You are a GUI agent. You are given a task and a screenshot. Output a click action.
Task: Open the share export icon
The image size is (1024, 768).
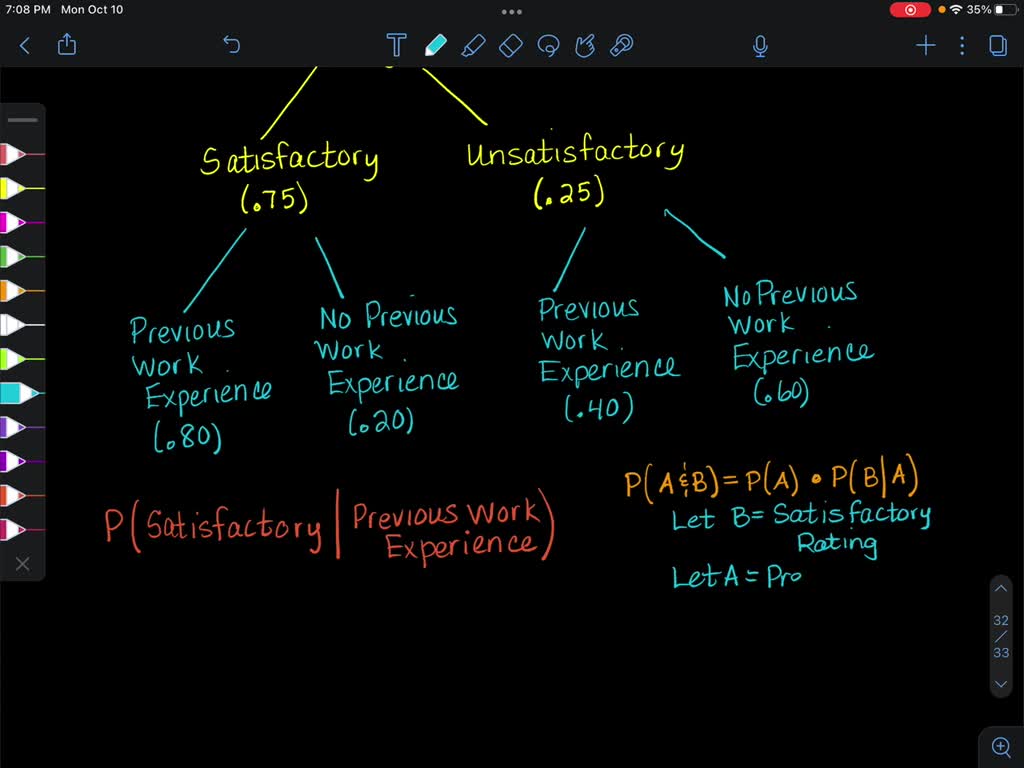tap(67, 44)
